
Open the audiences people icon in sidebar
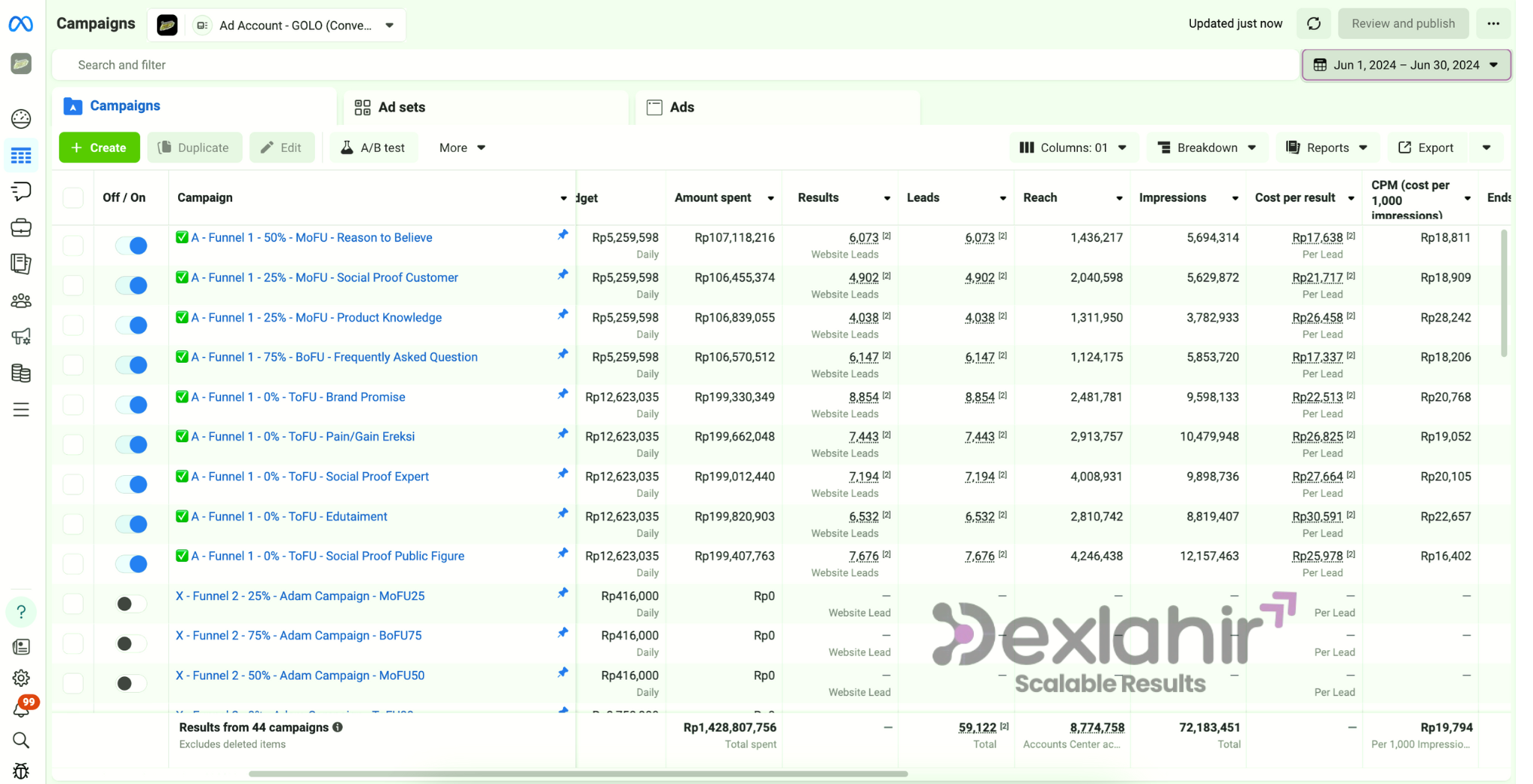click(21, 301)
